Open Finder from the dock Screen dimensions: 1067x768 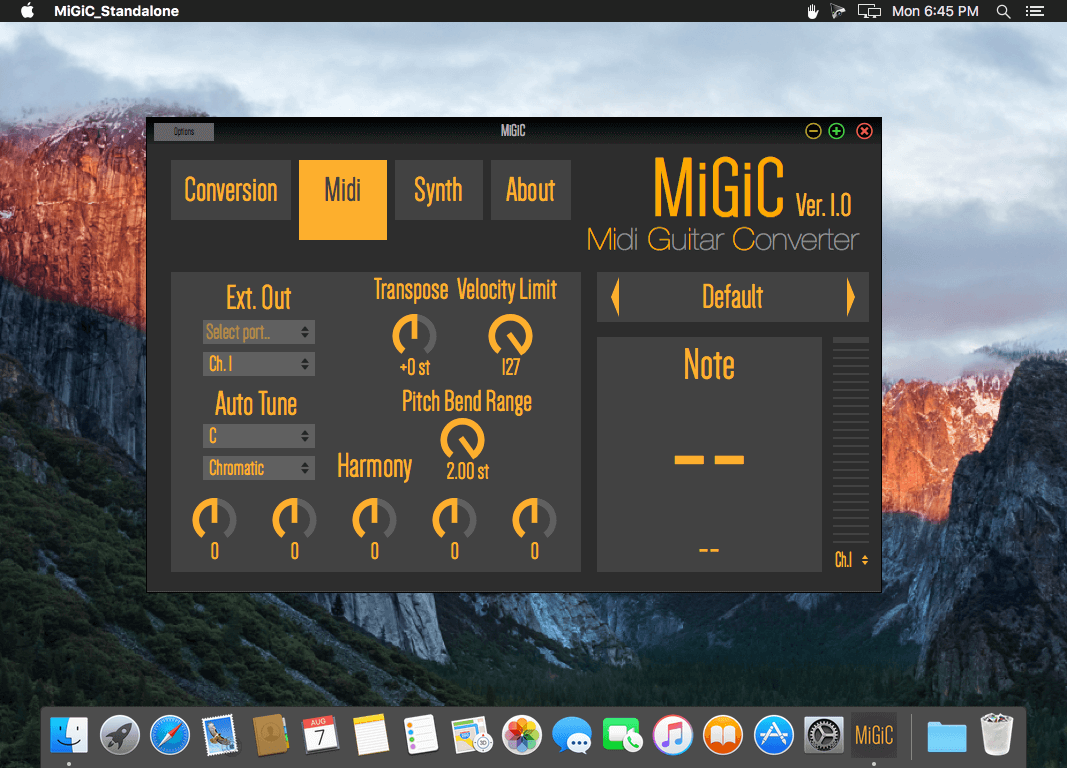click(69, 735)
